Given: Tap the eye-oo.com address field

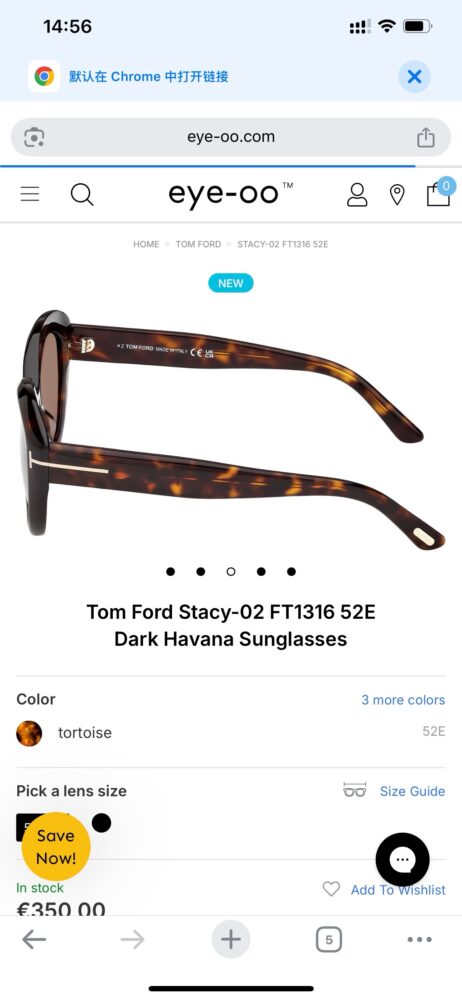Looking at the screenshot, I should pos(231,137).
